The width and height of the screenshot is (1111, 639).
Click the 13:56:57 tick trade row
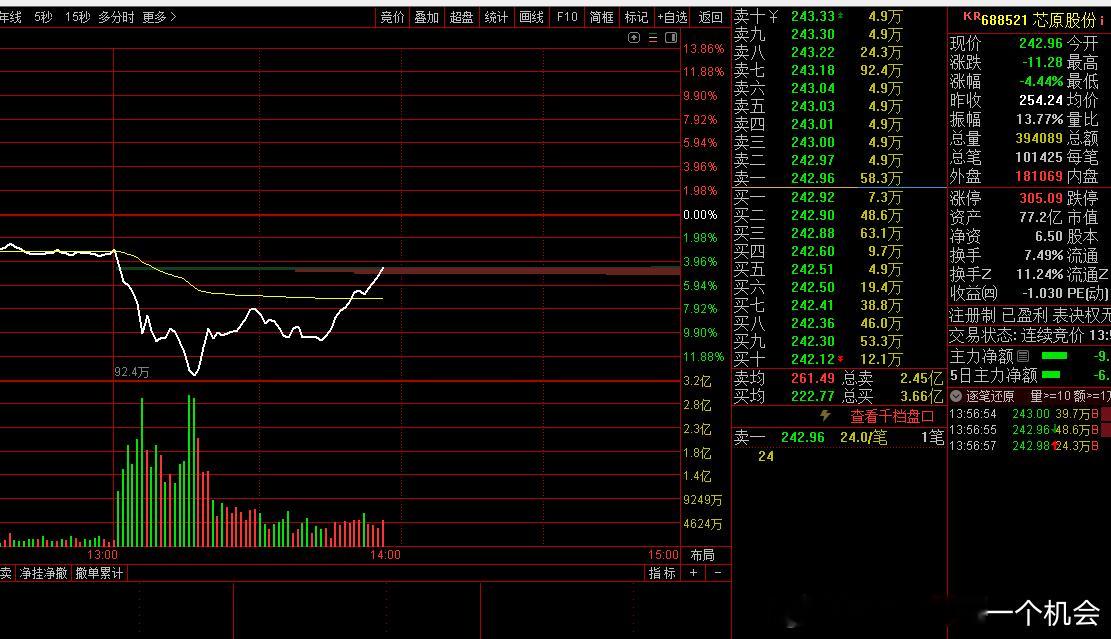(x=1030, y=446)
